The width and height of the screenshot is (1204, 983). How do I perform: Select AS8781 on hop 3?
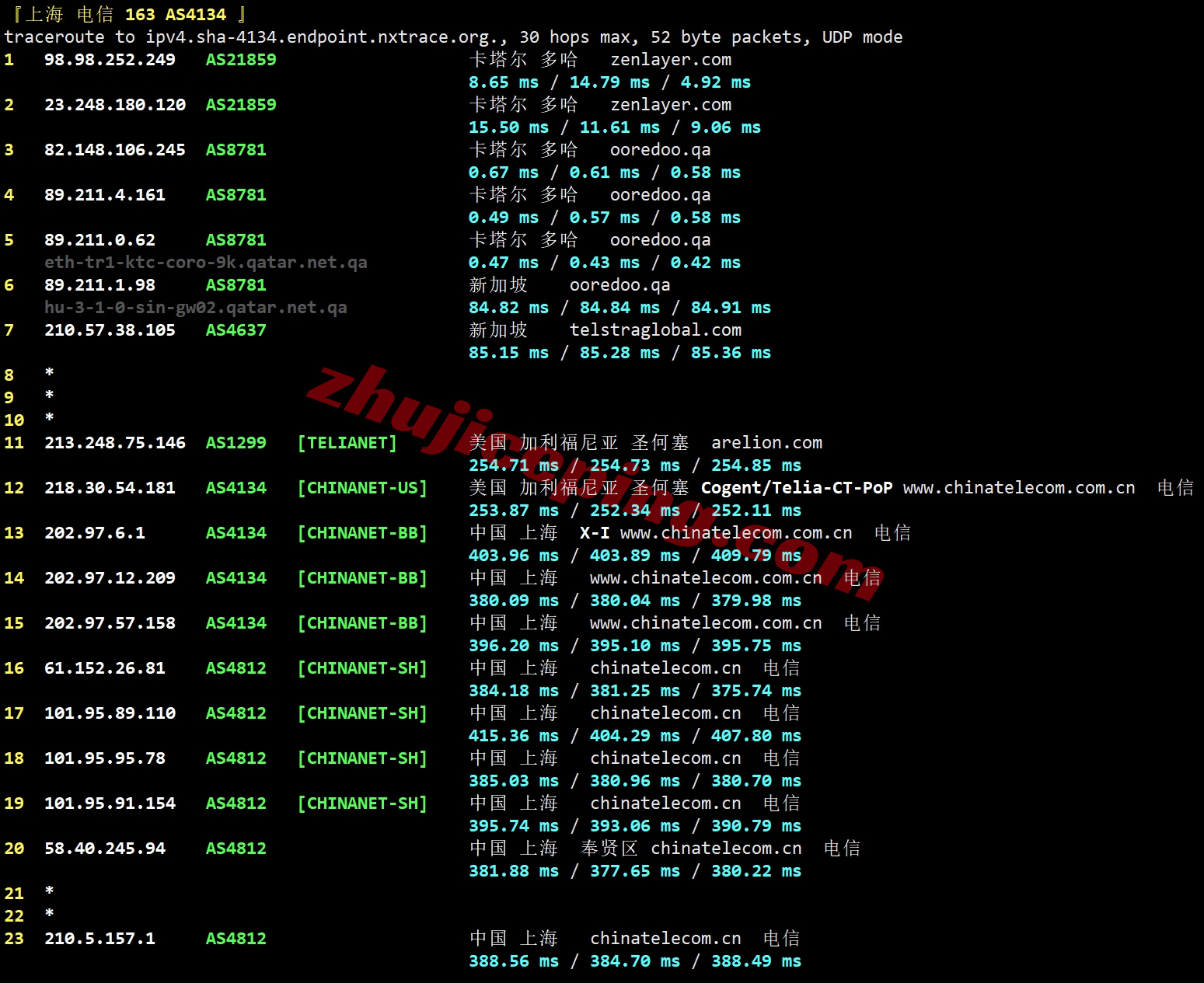coord(236,150)
